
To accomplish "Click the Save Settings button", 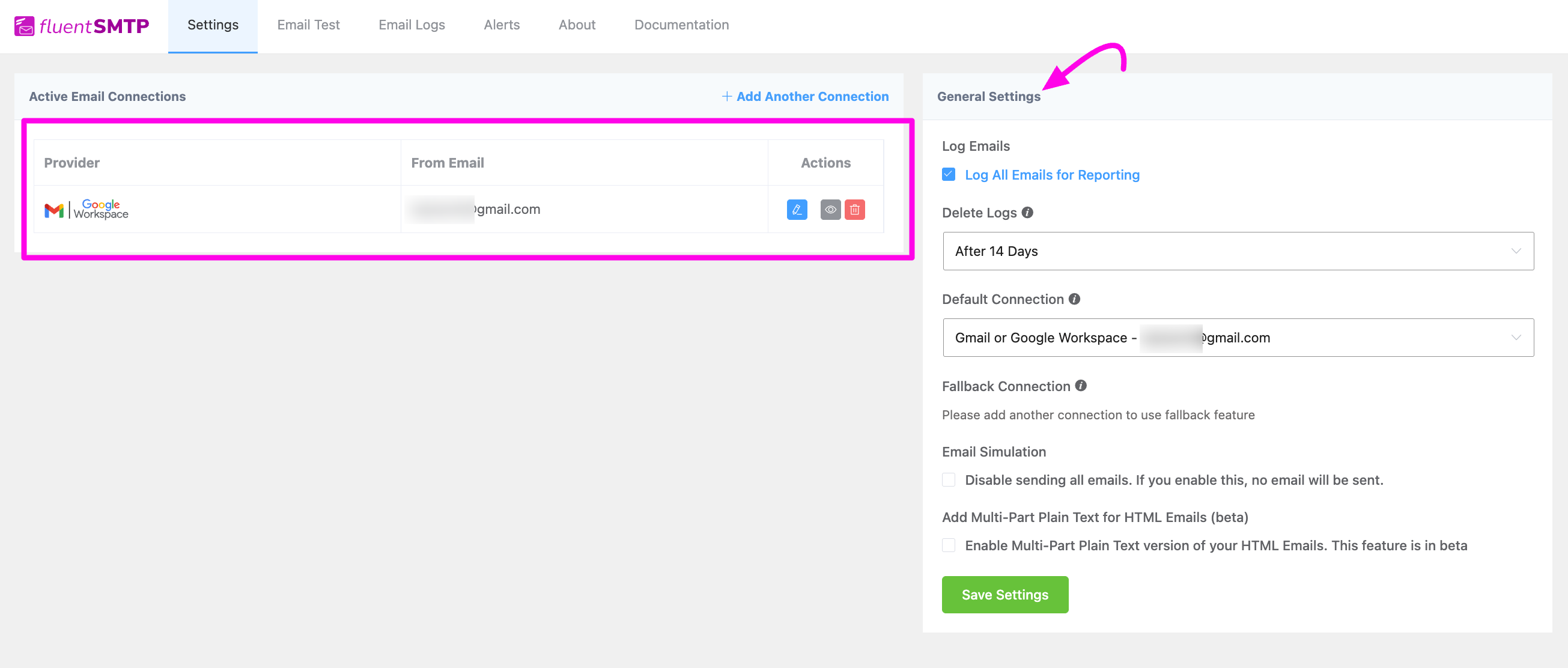I will [x=1005, y=594].
